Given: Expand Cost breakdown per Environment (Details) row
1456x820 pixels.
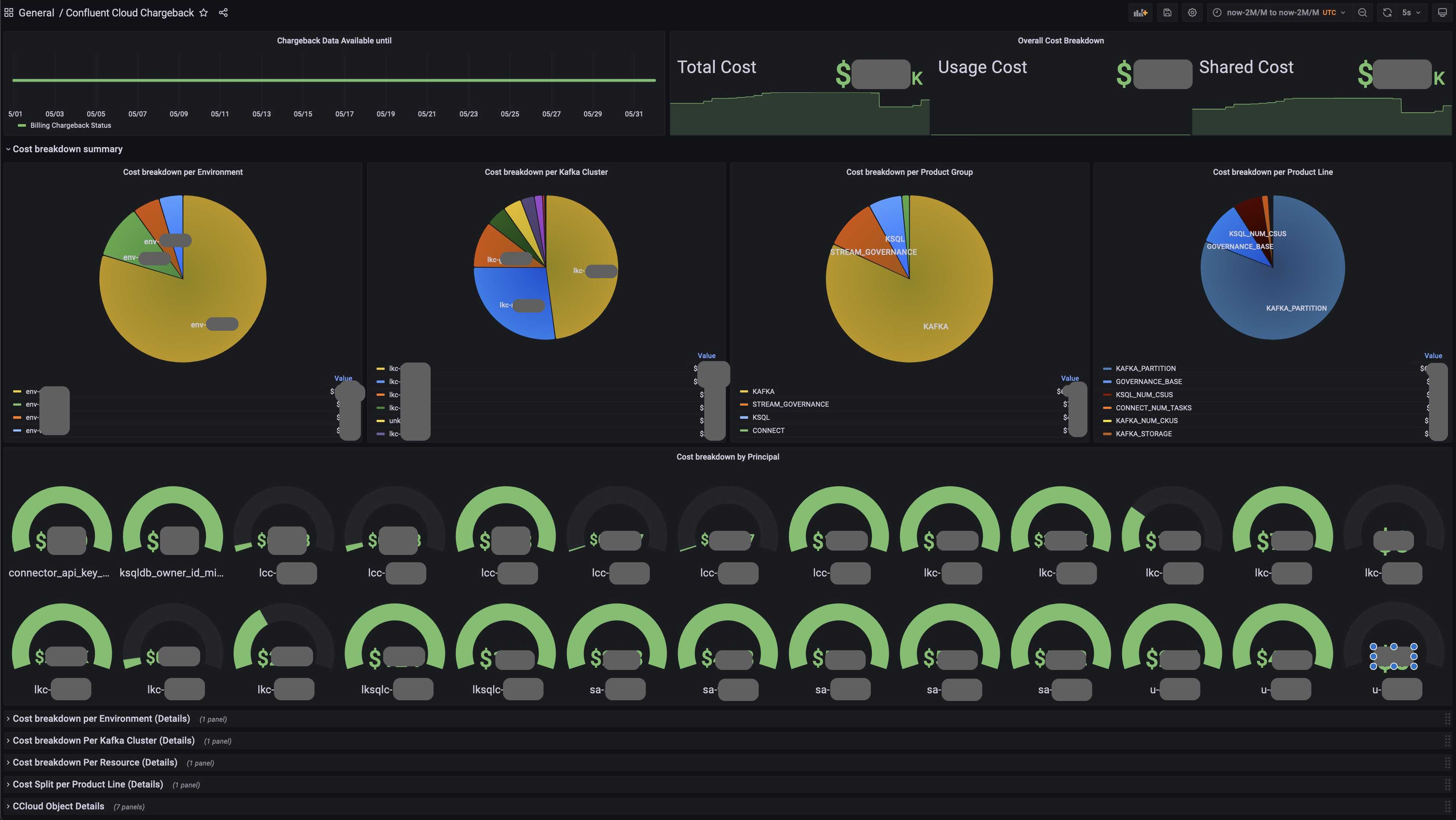Looking at the screenshot, I should (x=100, y=719).
